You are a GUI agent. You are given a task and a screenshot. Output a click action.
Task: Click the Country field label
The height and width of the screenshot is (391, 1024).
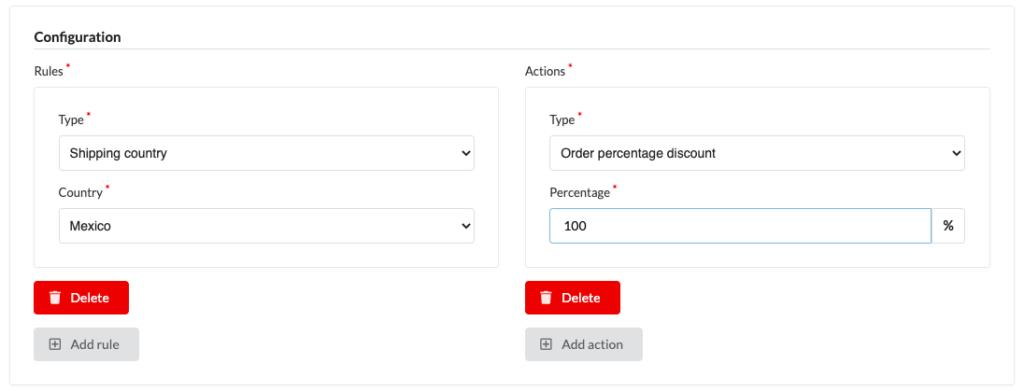click(81, 193)
